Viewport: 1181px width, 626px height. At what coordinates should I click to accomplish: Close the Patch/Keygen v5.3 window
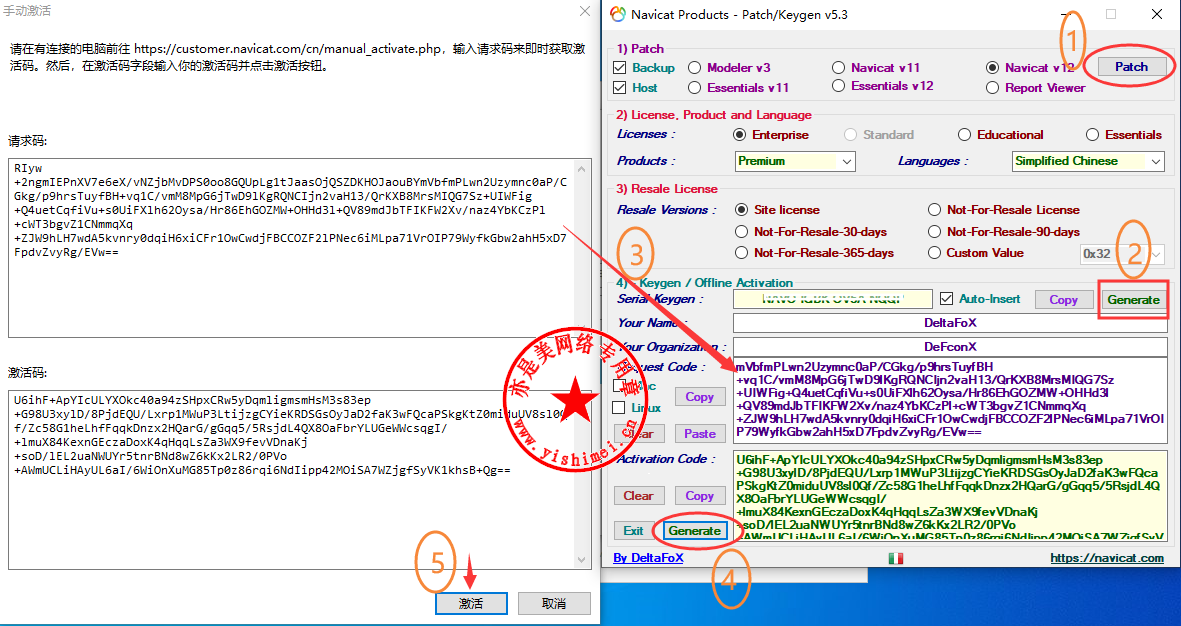pos(1157,14)
